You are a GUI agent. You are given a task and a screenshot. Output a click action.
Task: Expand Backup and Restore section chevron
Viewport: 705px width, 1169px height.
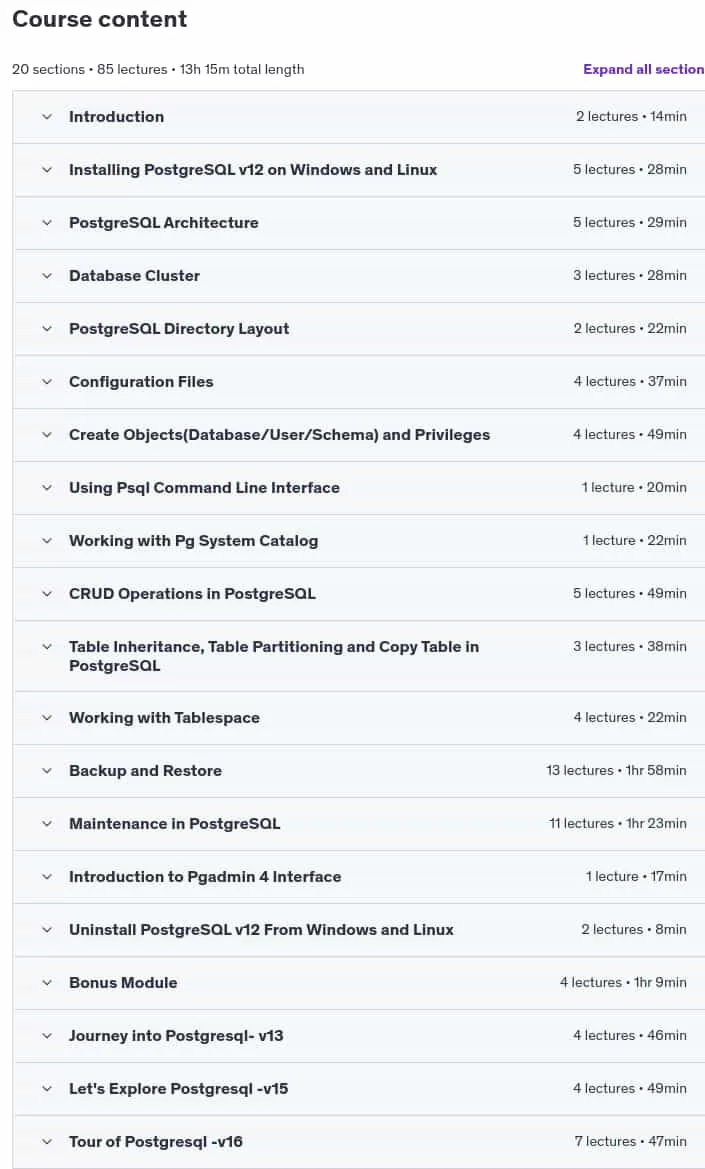(x=47, y=771)
